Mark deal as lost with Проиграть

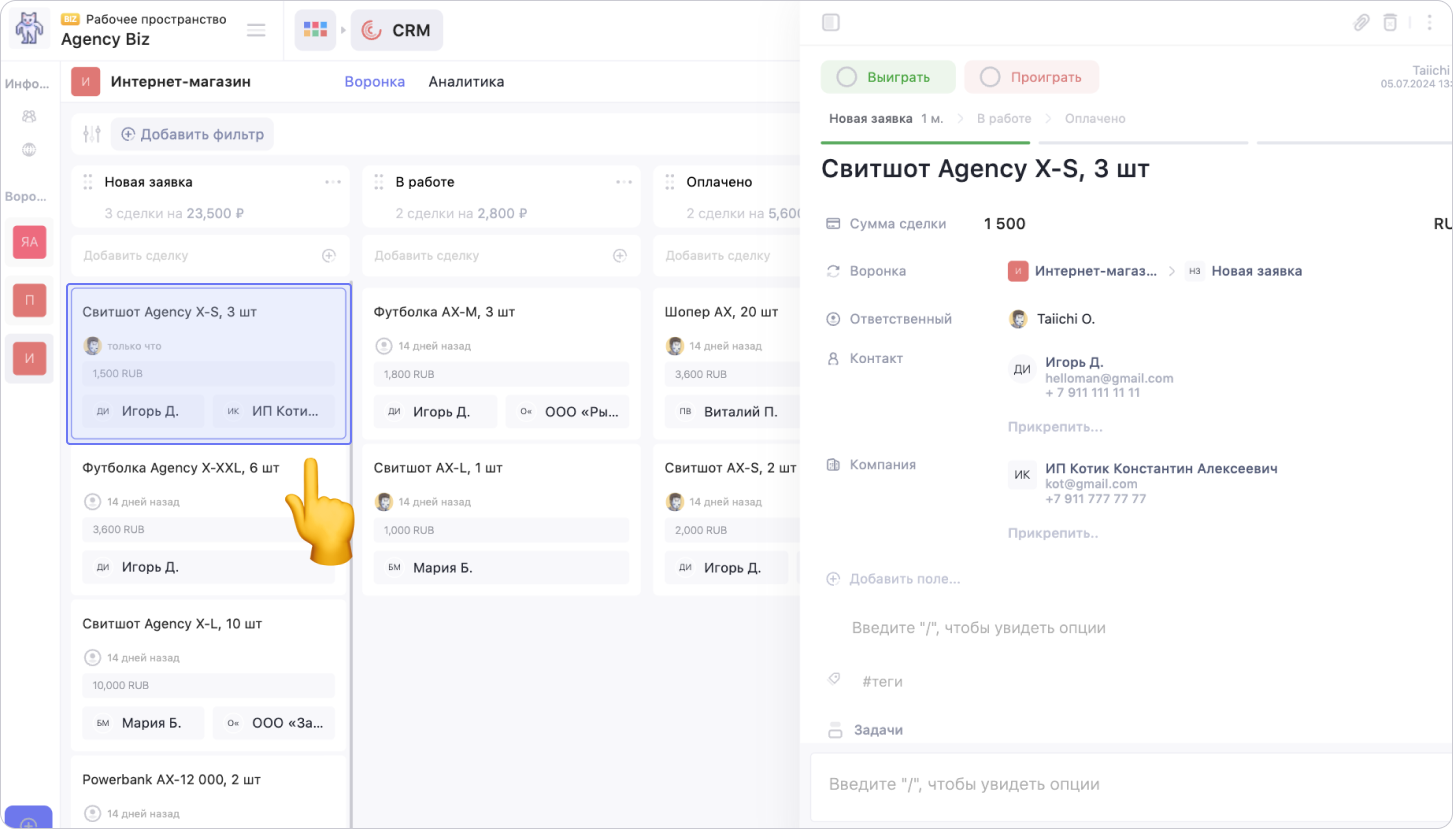(x=1032, y=77)
